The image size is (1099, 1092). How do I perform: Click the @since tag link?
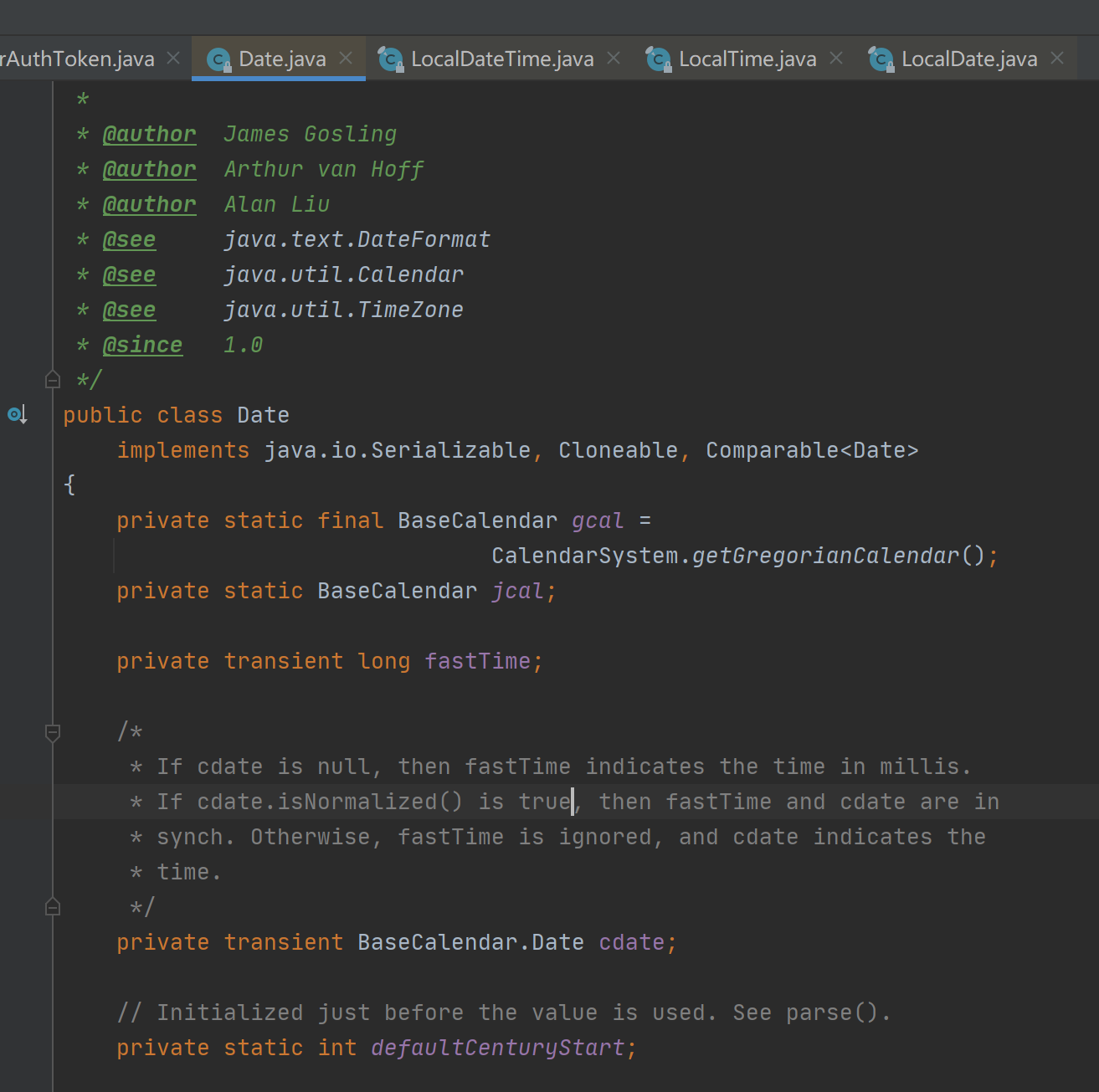tap(142, 344)
